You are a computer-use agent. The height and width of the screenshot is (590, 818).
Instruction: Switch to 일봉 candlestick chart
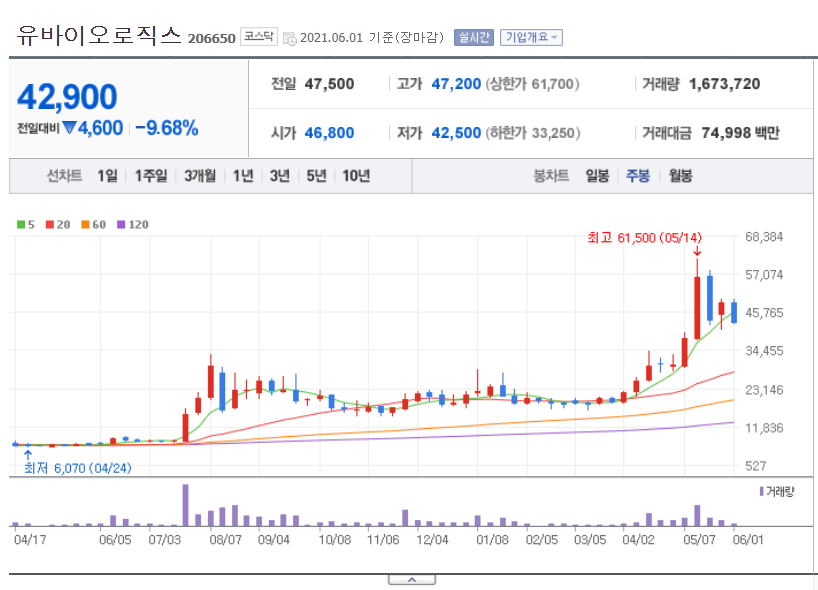point(597,176)
